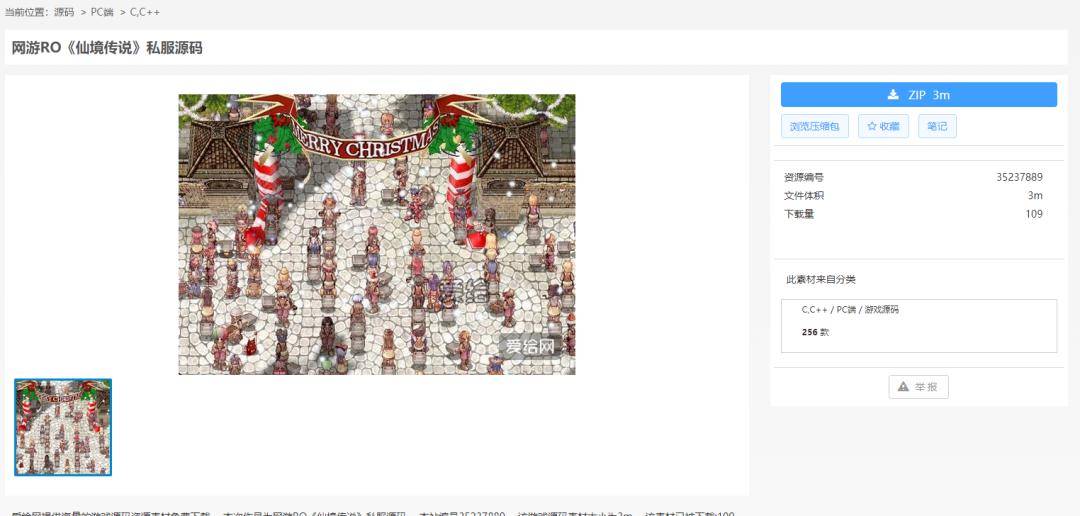Click the warning triangle icon beside 举报
Screen dimensions: 1080x516
(903, 387)
